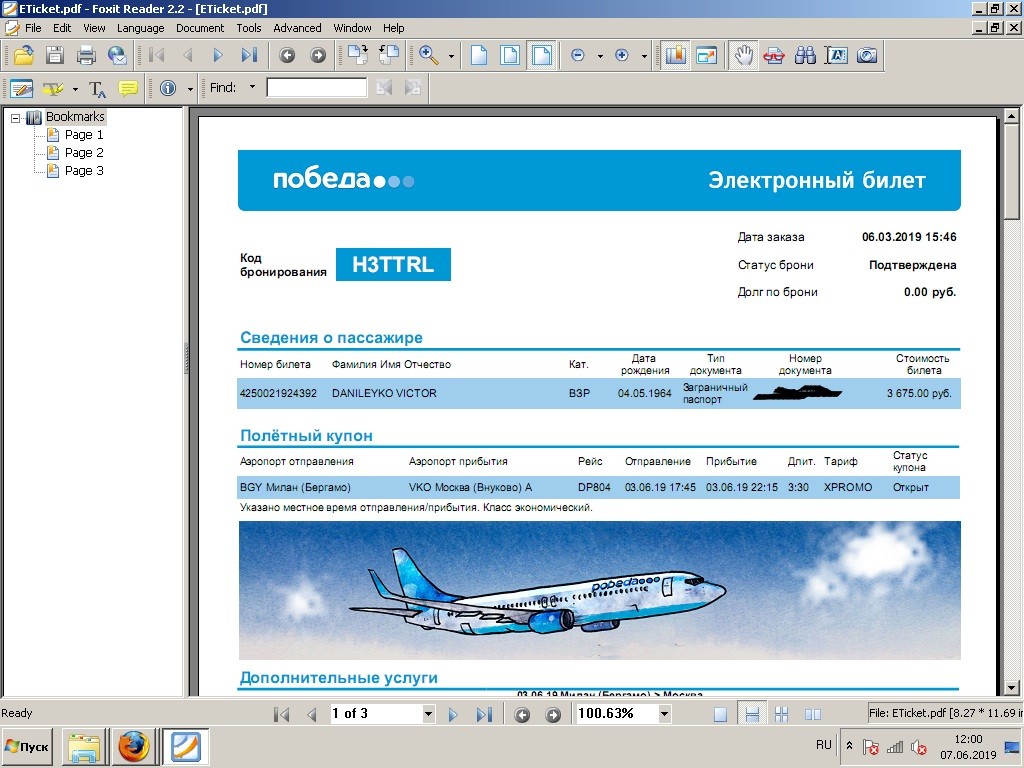The image size is (1024, 768).
Task: Toggle the bookmarks navigation panel button
Action: 676,55
